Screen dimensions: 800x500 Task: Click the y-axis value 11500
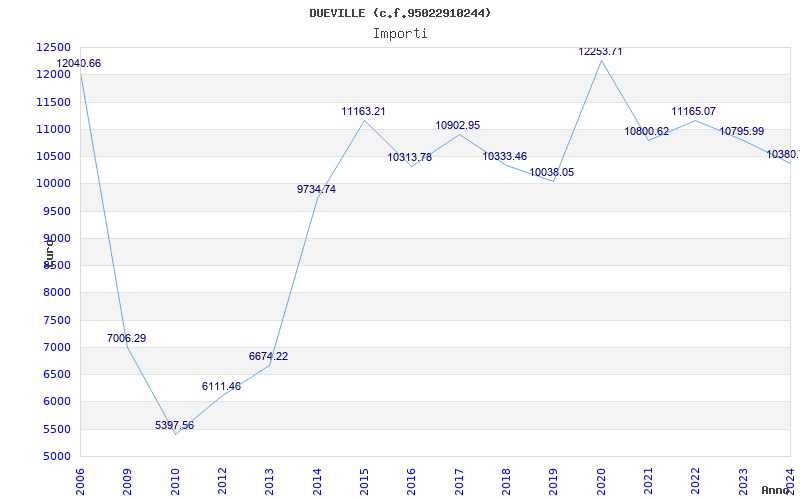(53, 102)
